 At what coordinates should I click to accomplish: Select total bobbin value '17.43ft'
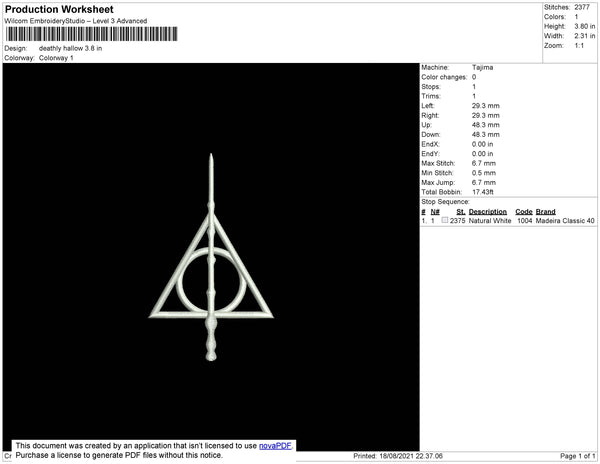tap(483, 192)
